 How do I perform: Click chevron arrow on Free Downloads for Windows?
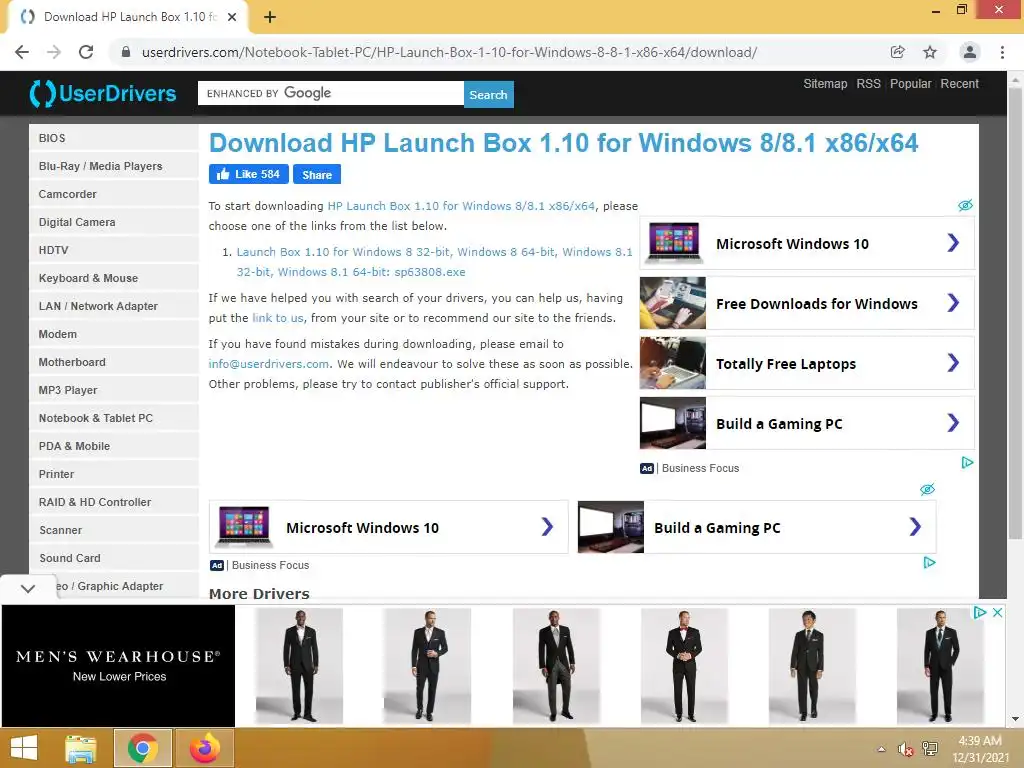click(953, 303)
